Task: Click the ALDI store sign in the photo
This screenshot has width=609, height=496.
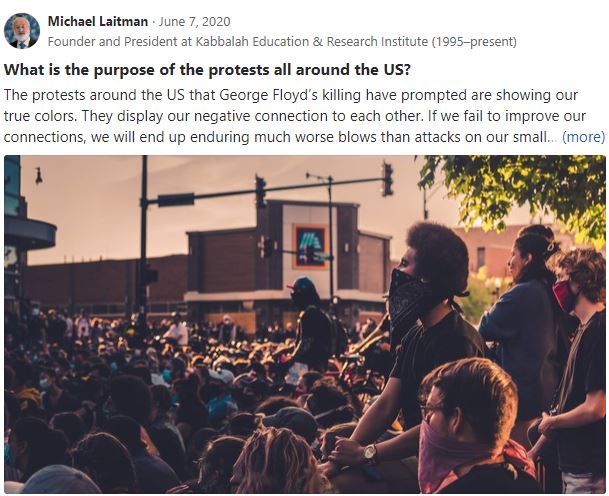Action: click(x=309, y=245)
